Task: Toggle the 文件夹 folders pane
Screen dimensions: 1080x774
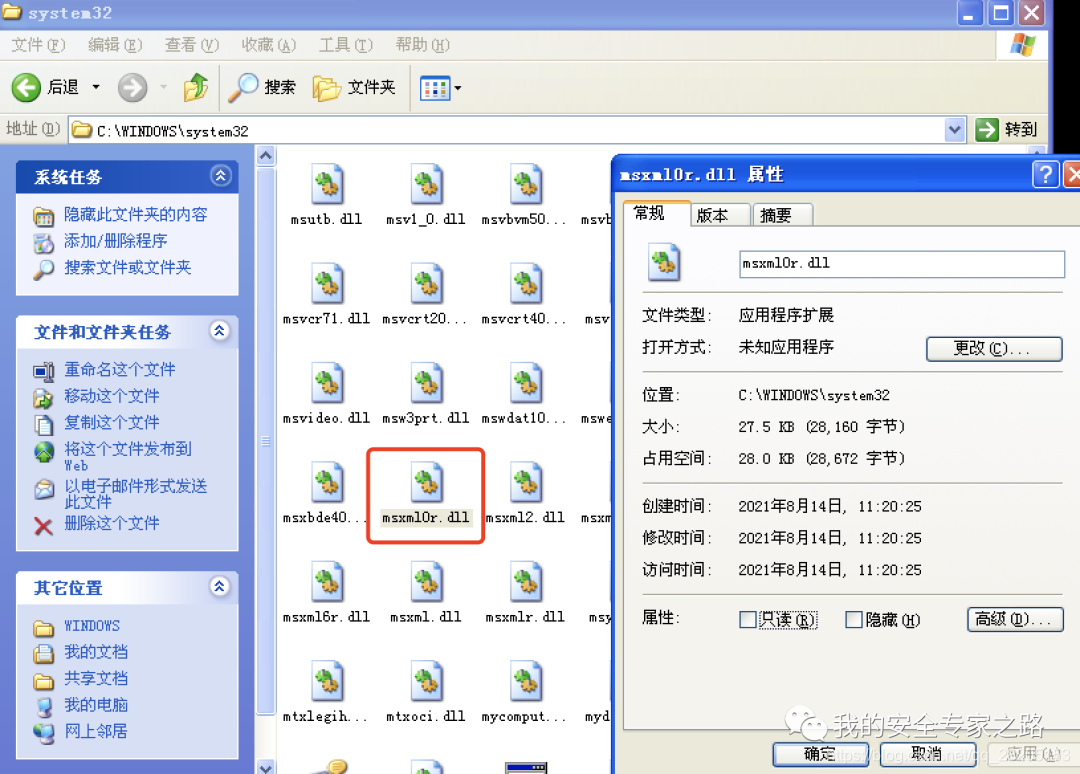Action: pos(354,87)
